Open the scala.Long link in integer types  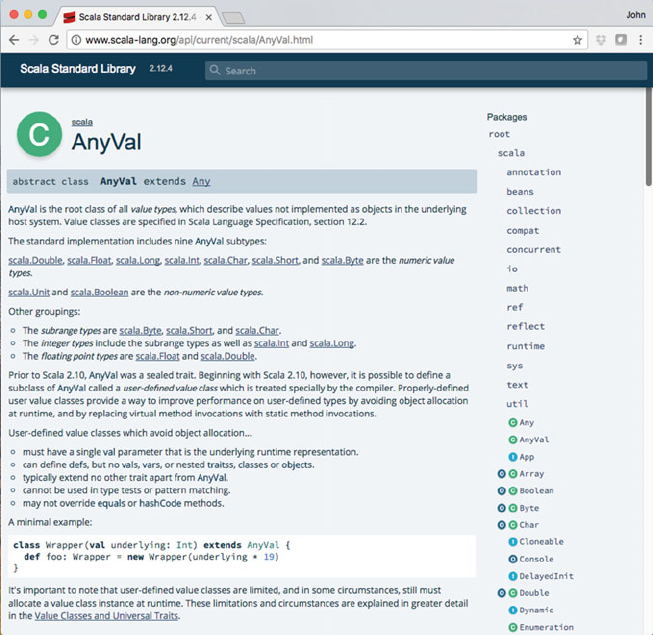(332, 343)
